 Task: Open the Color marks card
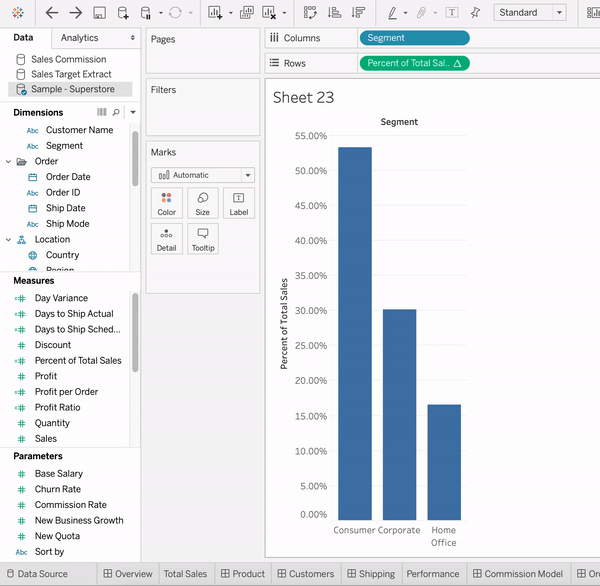(x=167, y=203)
